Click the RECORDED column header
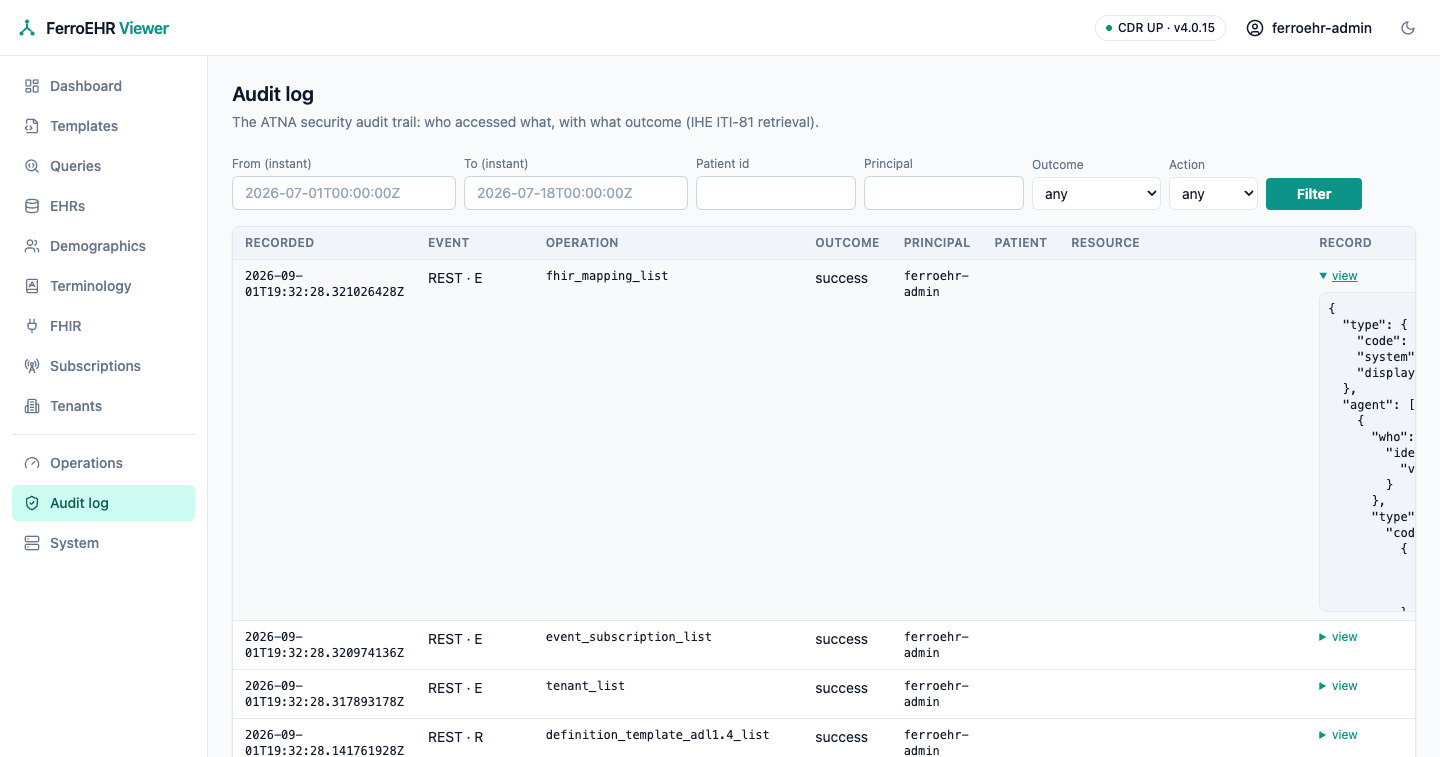The height and width of the screenshot is (757, 1440). coord(279,243)
